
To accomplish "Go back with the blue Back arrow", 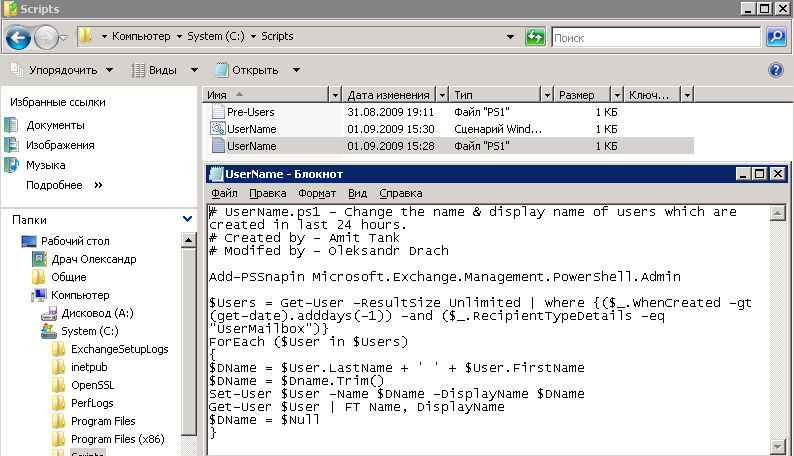I will click(x=18, y=37).
